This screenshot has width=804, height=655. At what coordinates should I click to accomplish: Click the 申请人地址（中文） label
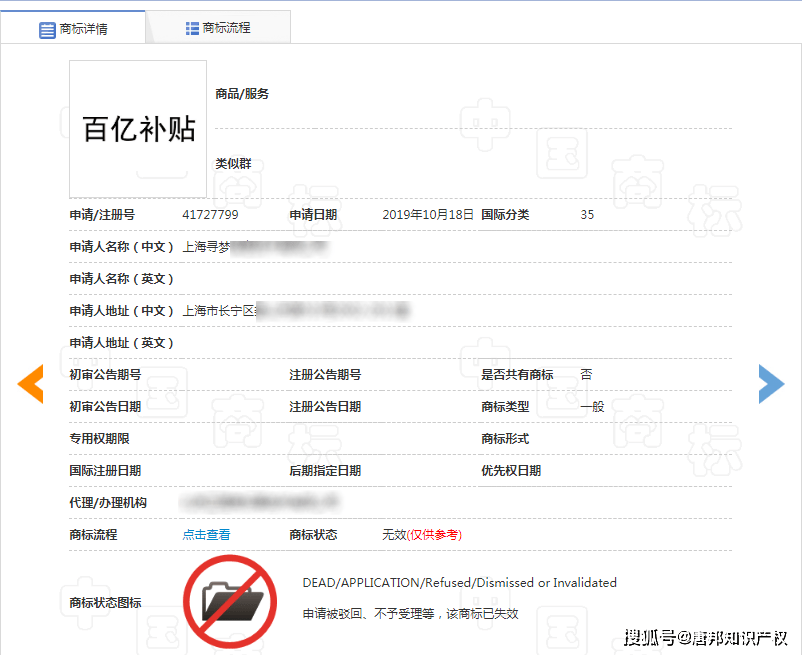point(122,311)
